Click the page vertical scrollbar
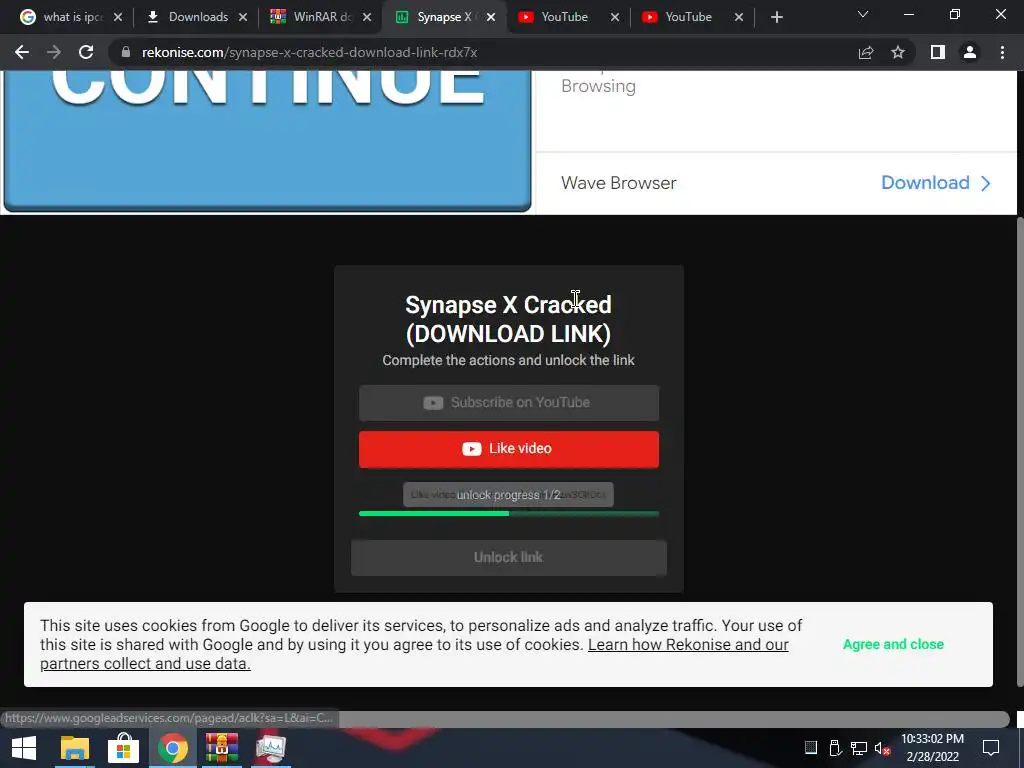 pos(1019,451)
